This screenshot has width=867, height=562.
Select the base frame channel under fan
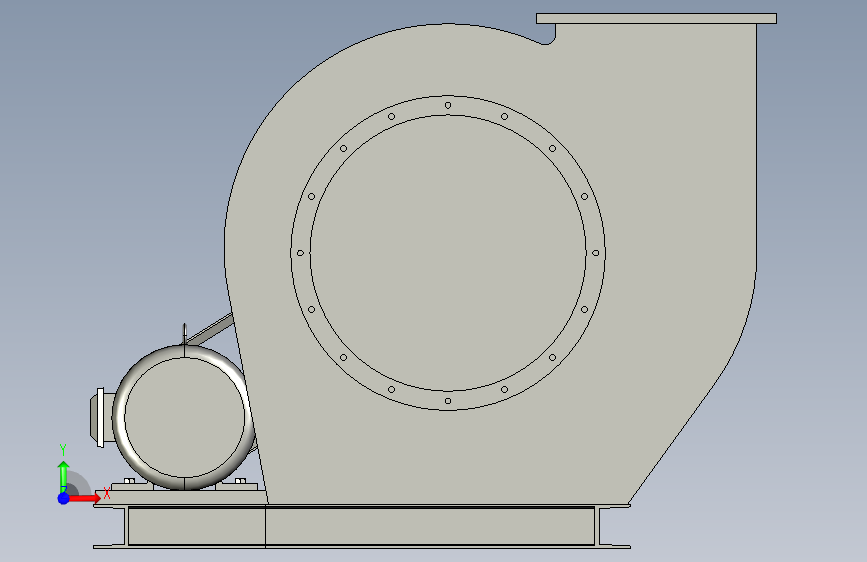[362, 527]
